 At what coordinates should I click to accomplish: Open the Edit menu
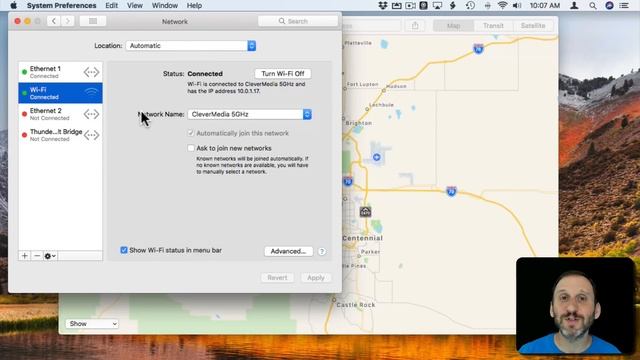[x=111, y=5]
